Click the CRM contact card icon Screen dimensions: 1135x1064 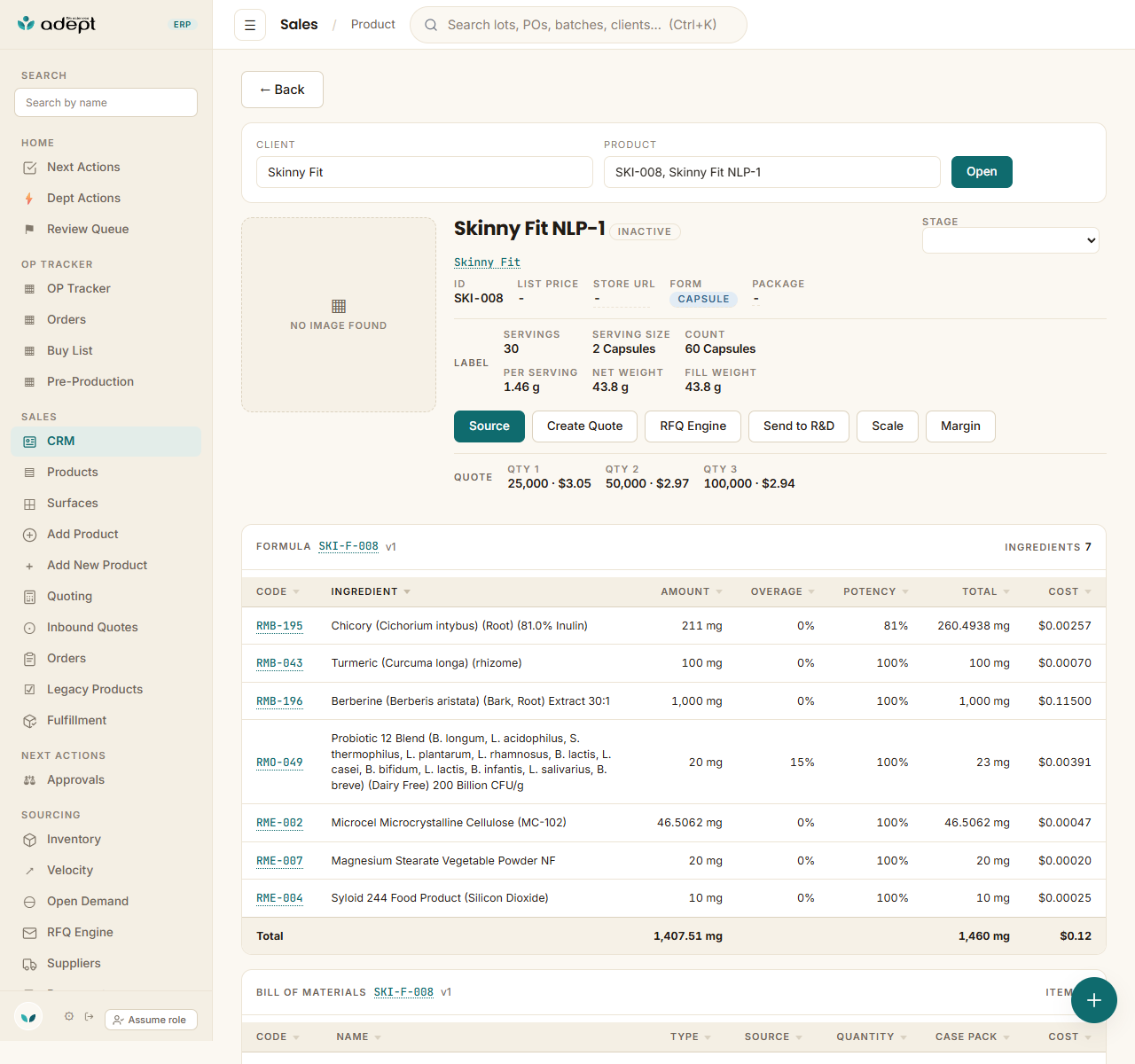tap(29, 442)
